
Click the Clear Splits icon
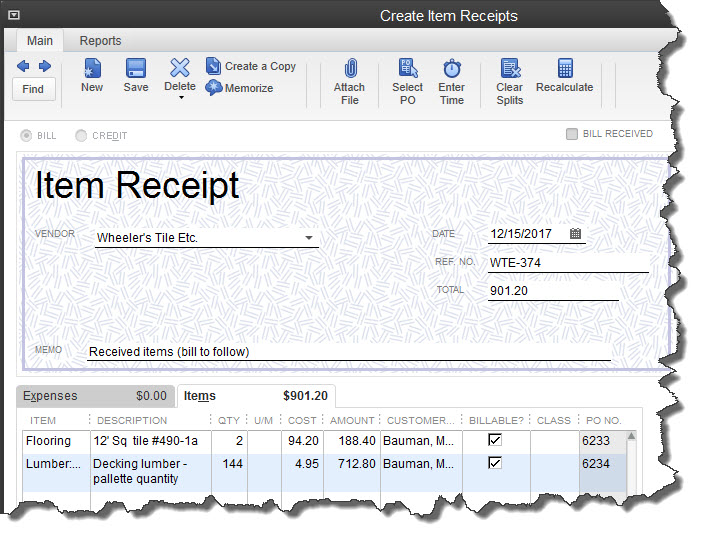tap(510, 68)
